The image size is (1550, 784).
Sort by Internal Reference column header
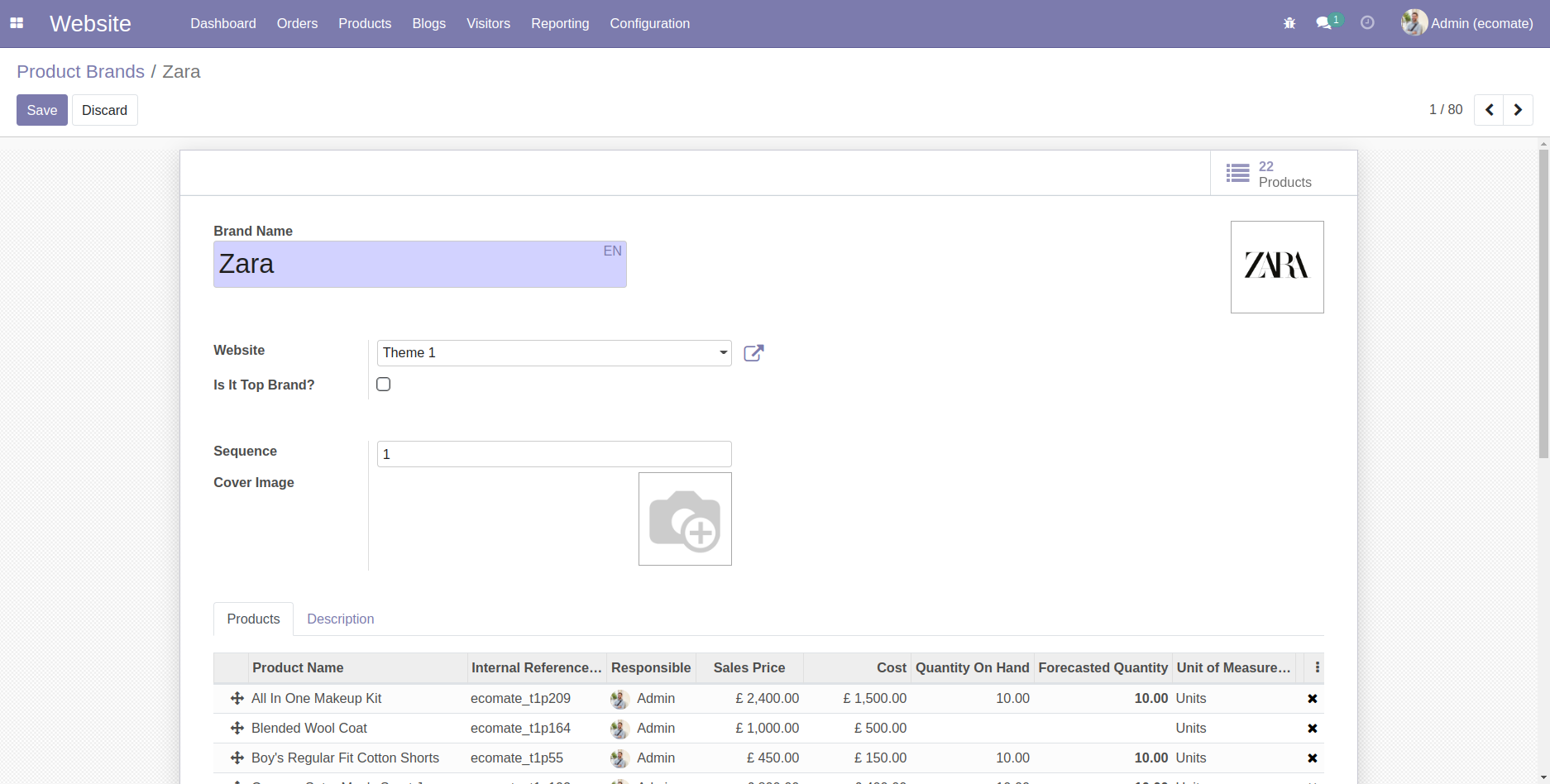tap(537, 668)
